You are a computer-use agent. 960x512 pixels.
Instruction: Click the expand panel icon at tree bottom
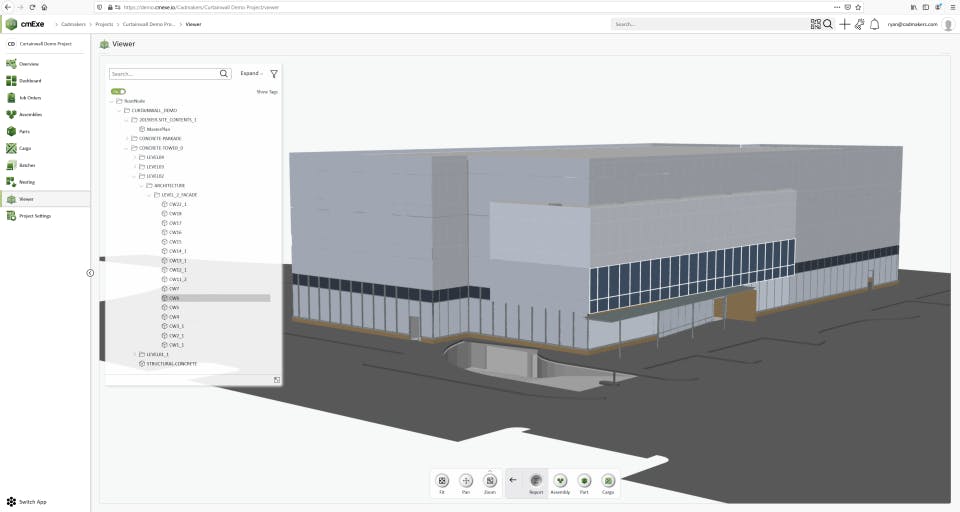[x=277, y=380]
